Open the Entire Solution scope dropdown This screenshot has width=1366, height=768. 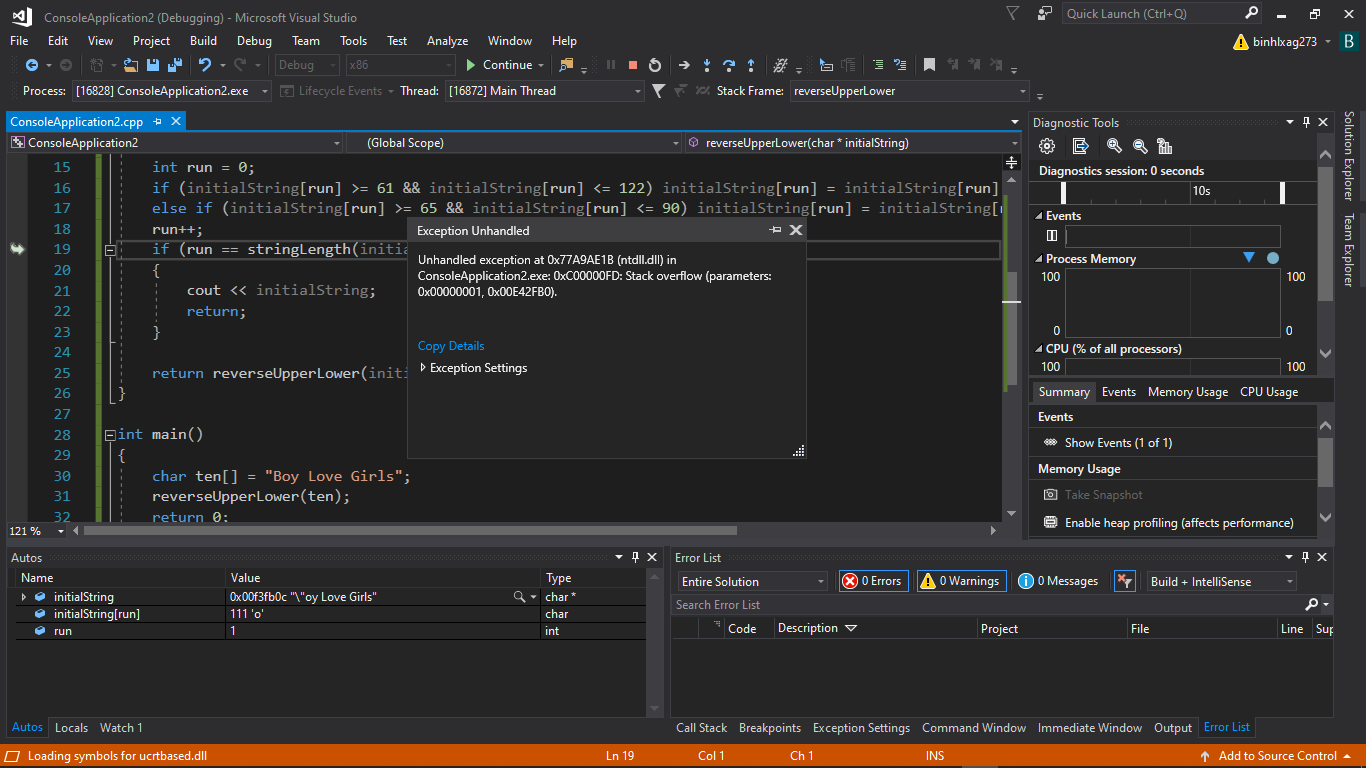(820, 582)
